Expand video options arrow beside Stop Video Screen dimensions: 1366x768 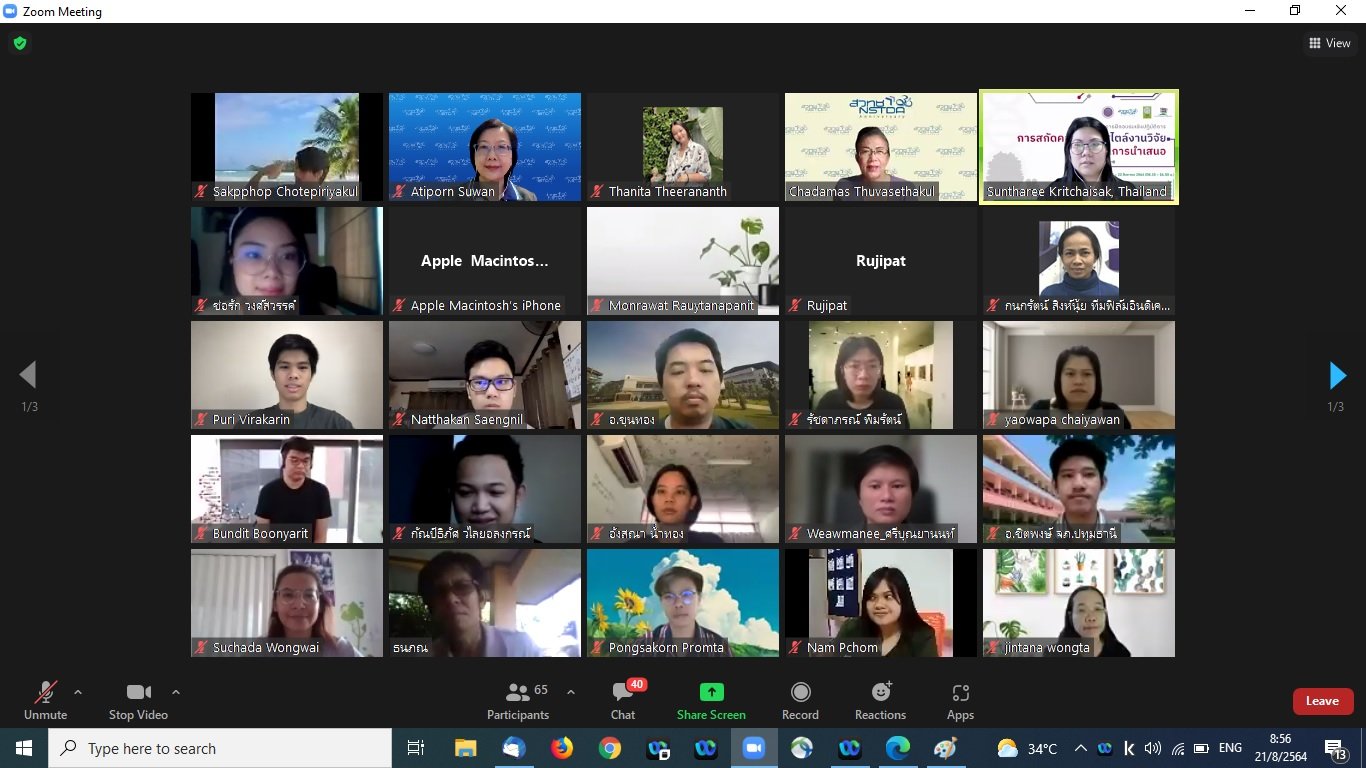pos(176,692)
